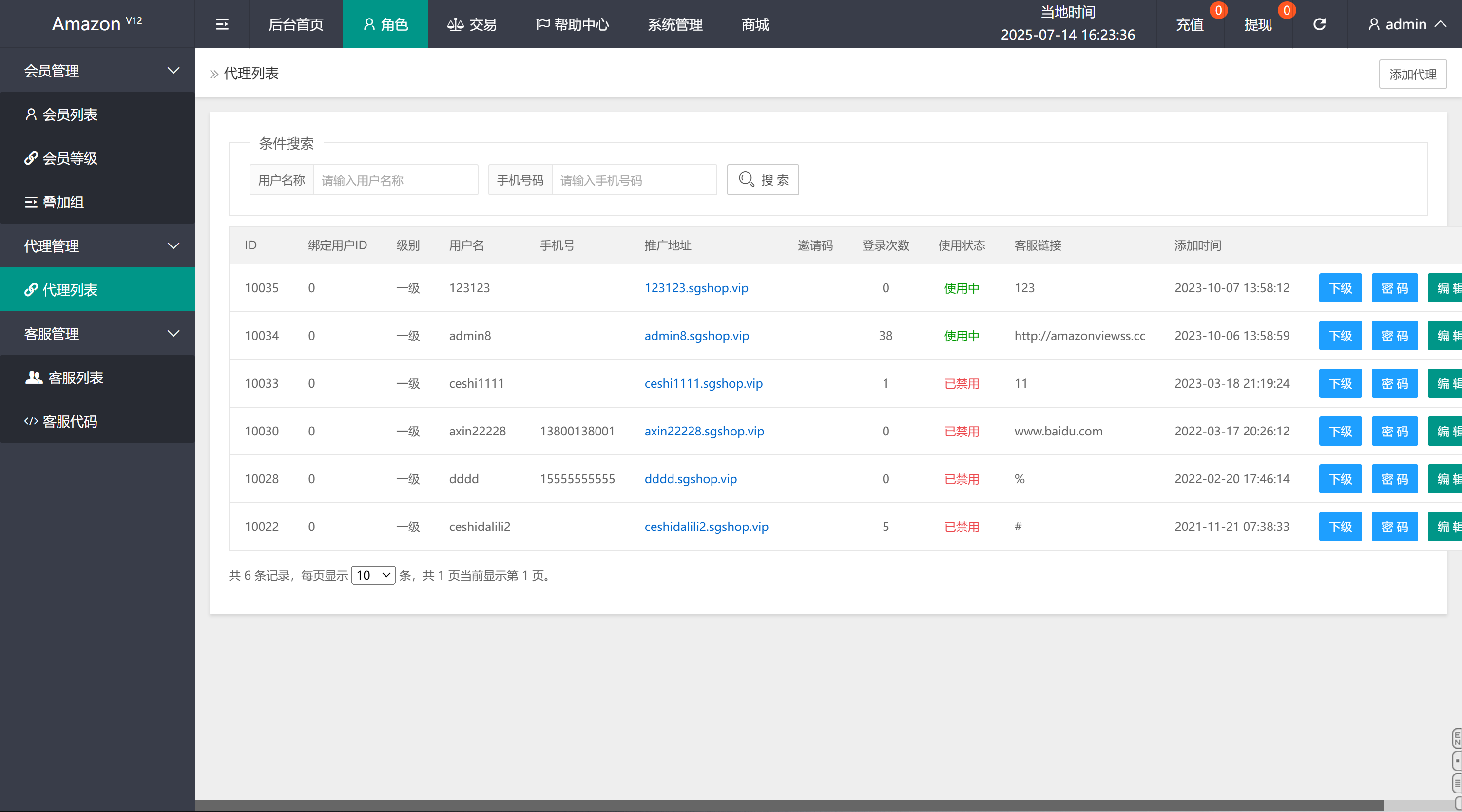1462x812 pixels.
Task: Click the refresh icon in top bar
Action: coord(1320,24)
